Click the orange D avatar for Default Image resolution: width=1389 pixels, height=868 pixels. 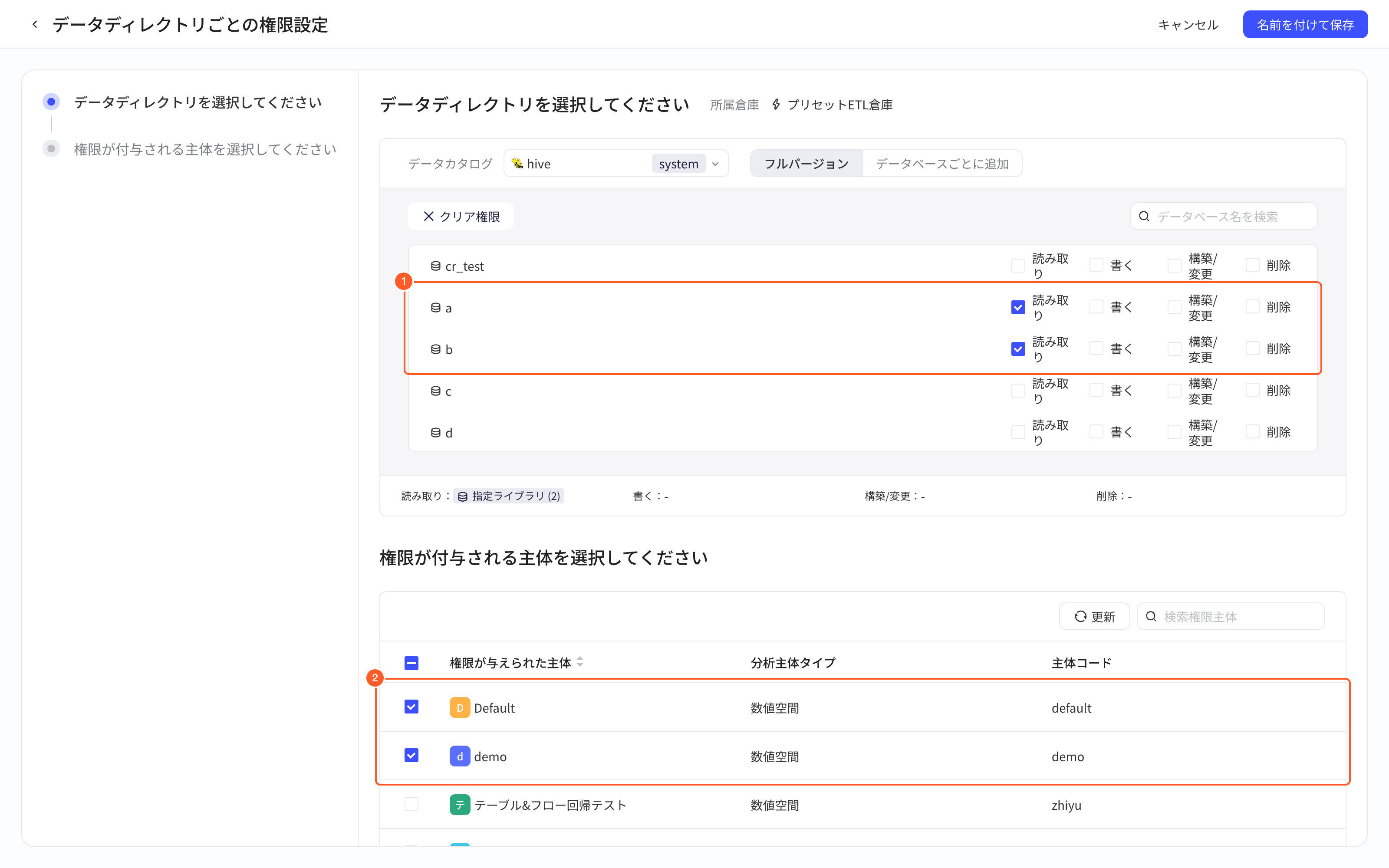point(460,708)
